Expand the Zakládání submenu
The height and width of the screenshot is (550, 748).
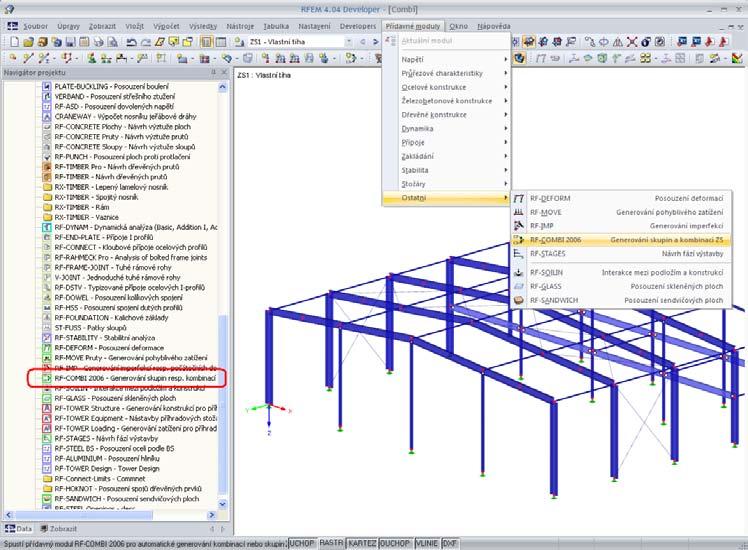click(447, 156)
